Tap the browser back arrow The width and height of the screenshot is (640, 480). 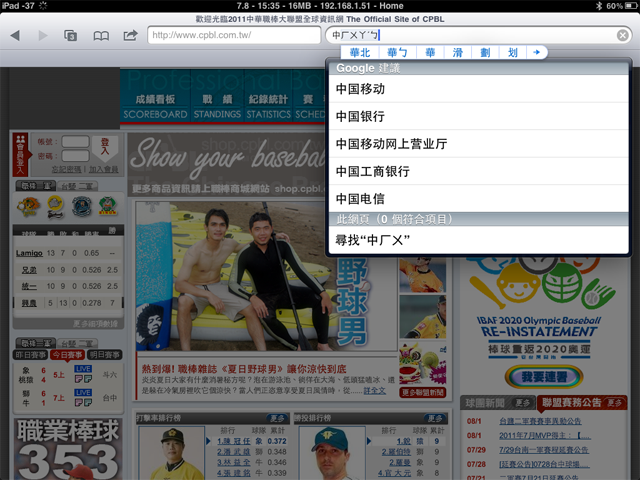[x=15, y=36]
